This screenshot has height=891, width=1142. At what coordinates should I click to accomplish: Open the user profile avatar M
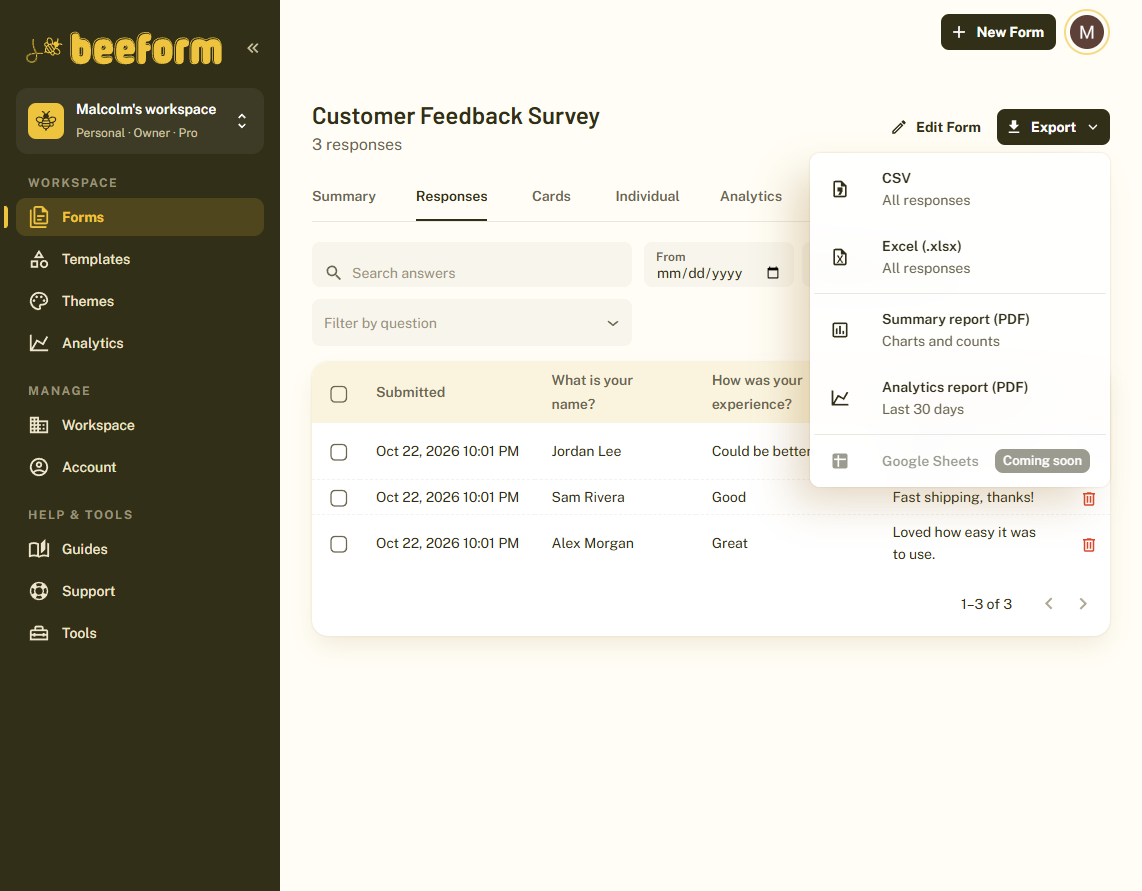pos(1087,32)
